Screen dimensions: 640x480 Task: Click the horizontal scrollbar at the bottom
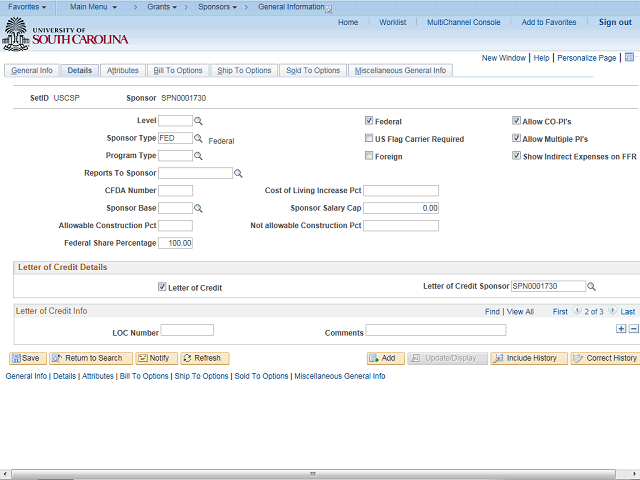pyautogui.click(x=313, y=474)
